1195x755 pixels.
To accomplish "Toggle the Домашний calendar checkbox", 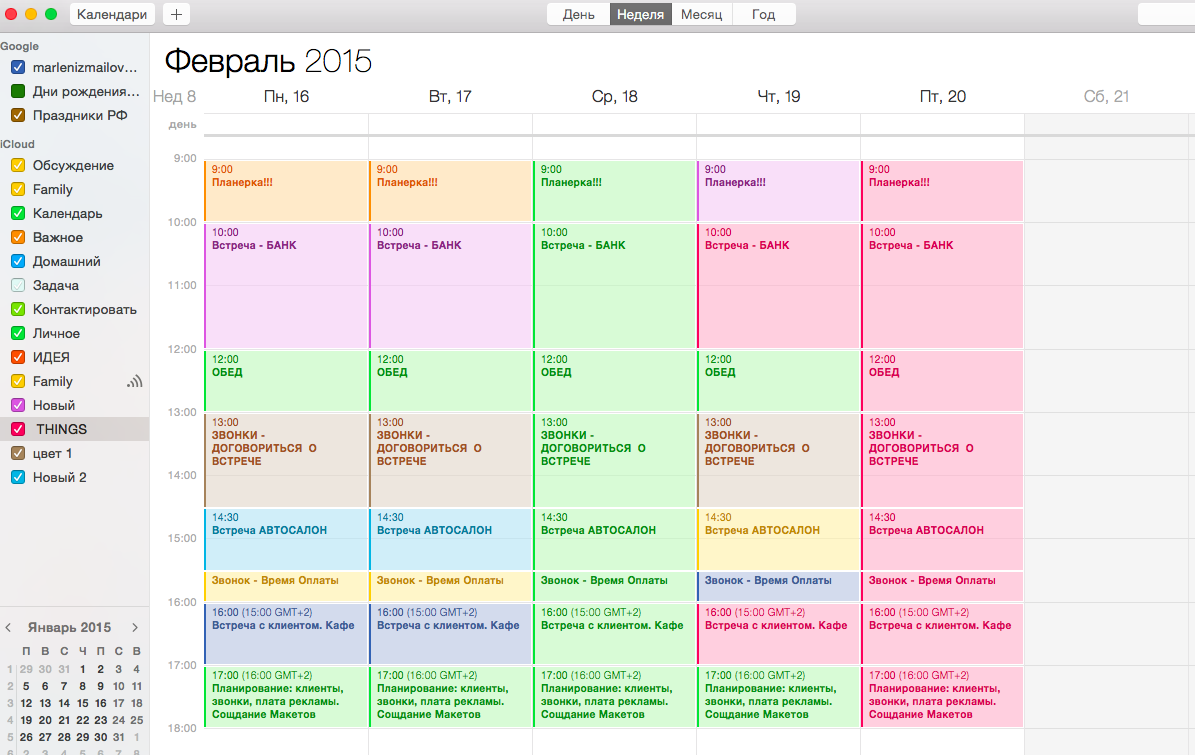I will [18, 261].
